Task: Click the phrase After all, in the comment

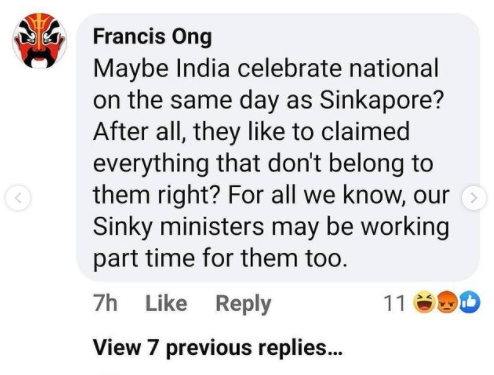Action: tap(139, 132)
